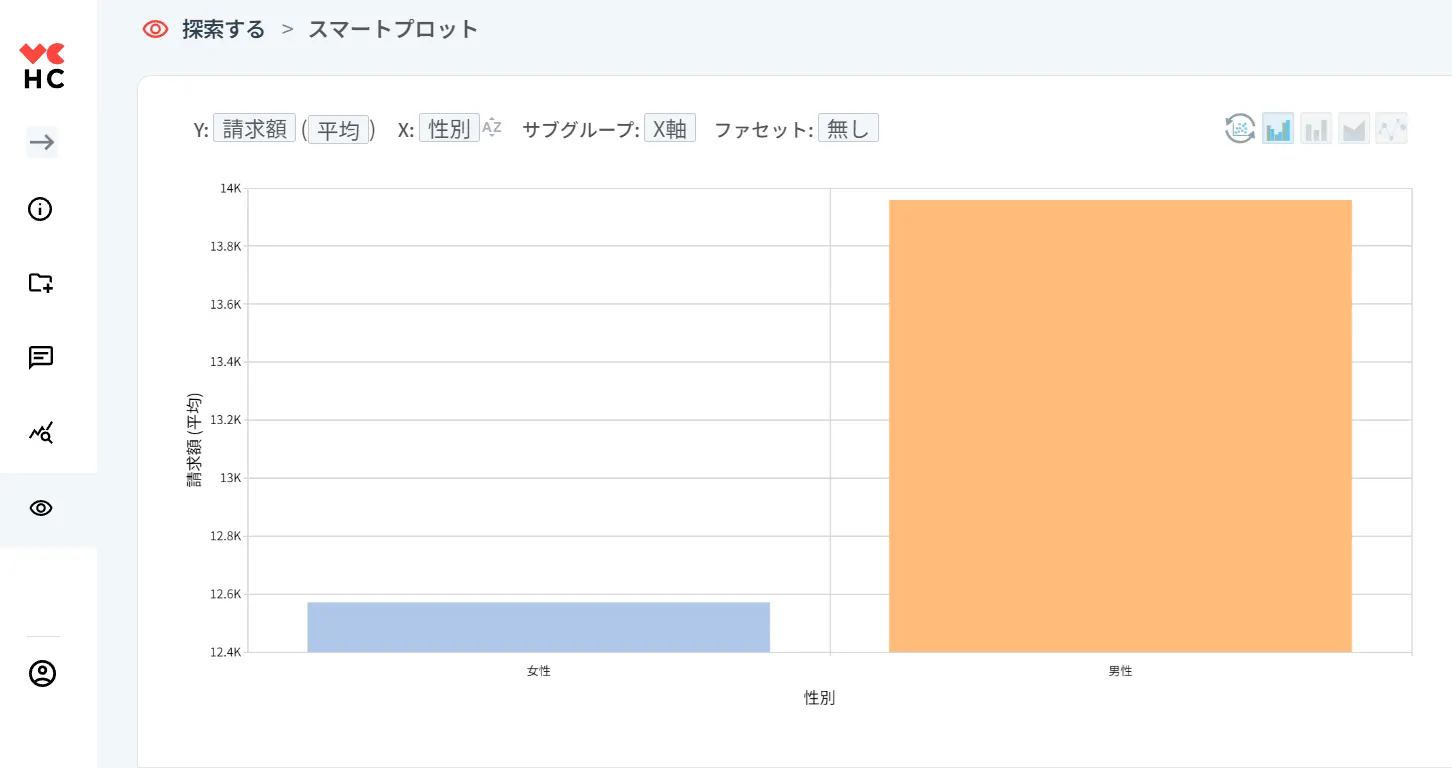Click the blue 女性 bar

[538, 627]
